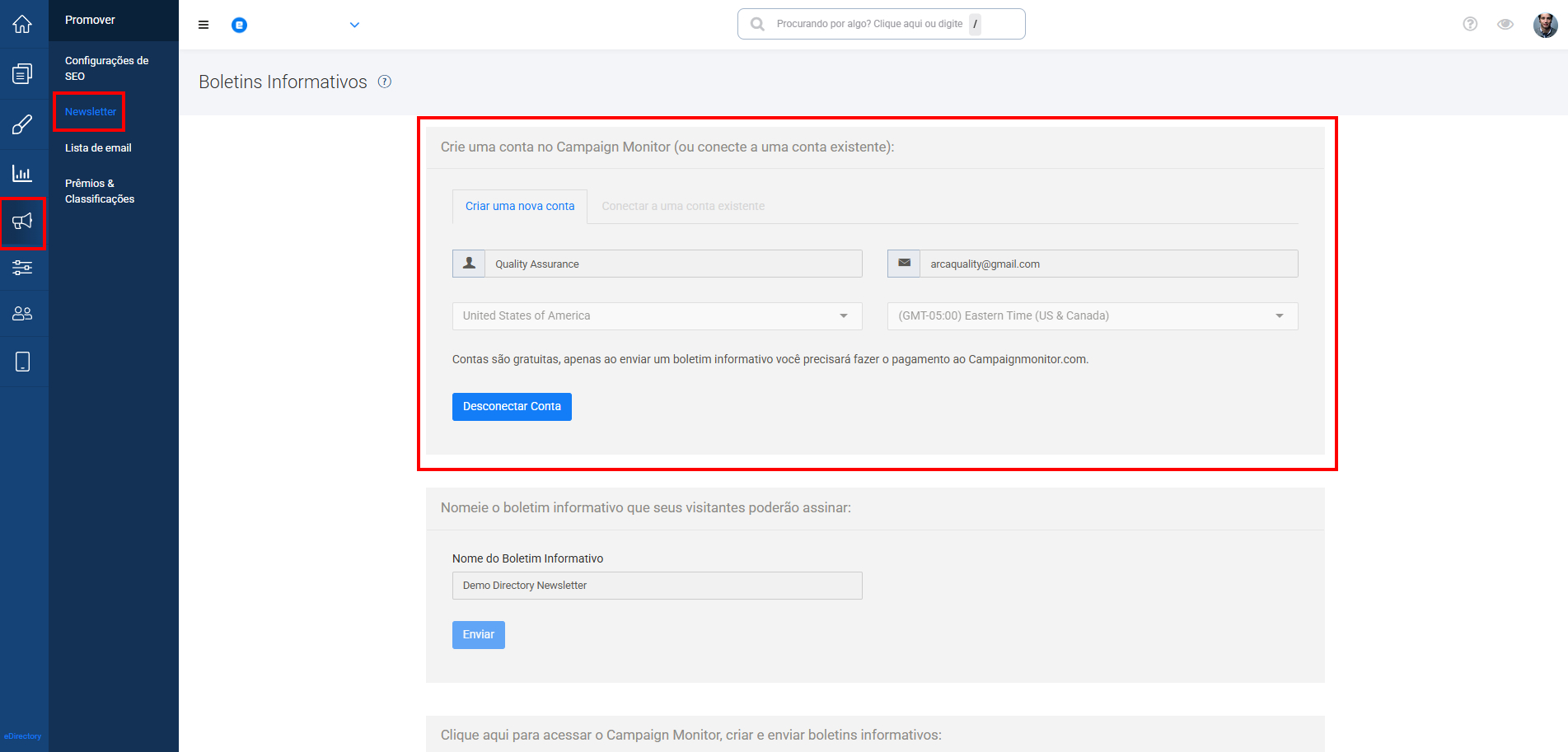Click the Demo Directory Newsletter name field

(x=657, y=586)
